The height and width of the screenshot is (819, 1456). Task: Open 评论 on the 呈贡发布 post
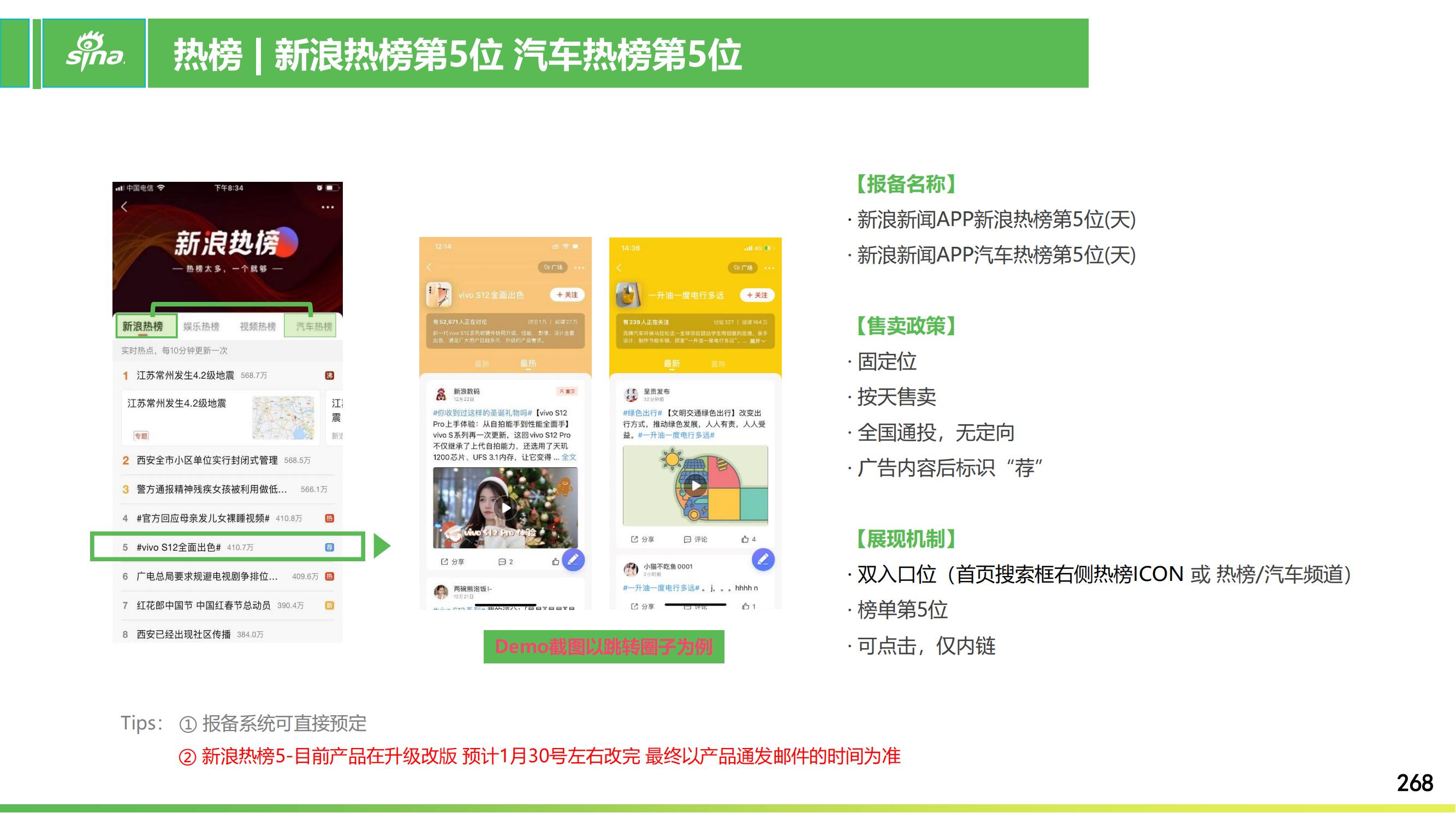point(695,539)
